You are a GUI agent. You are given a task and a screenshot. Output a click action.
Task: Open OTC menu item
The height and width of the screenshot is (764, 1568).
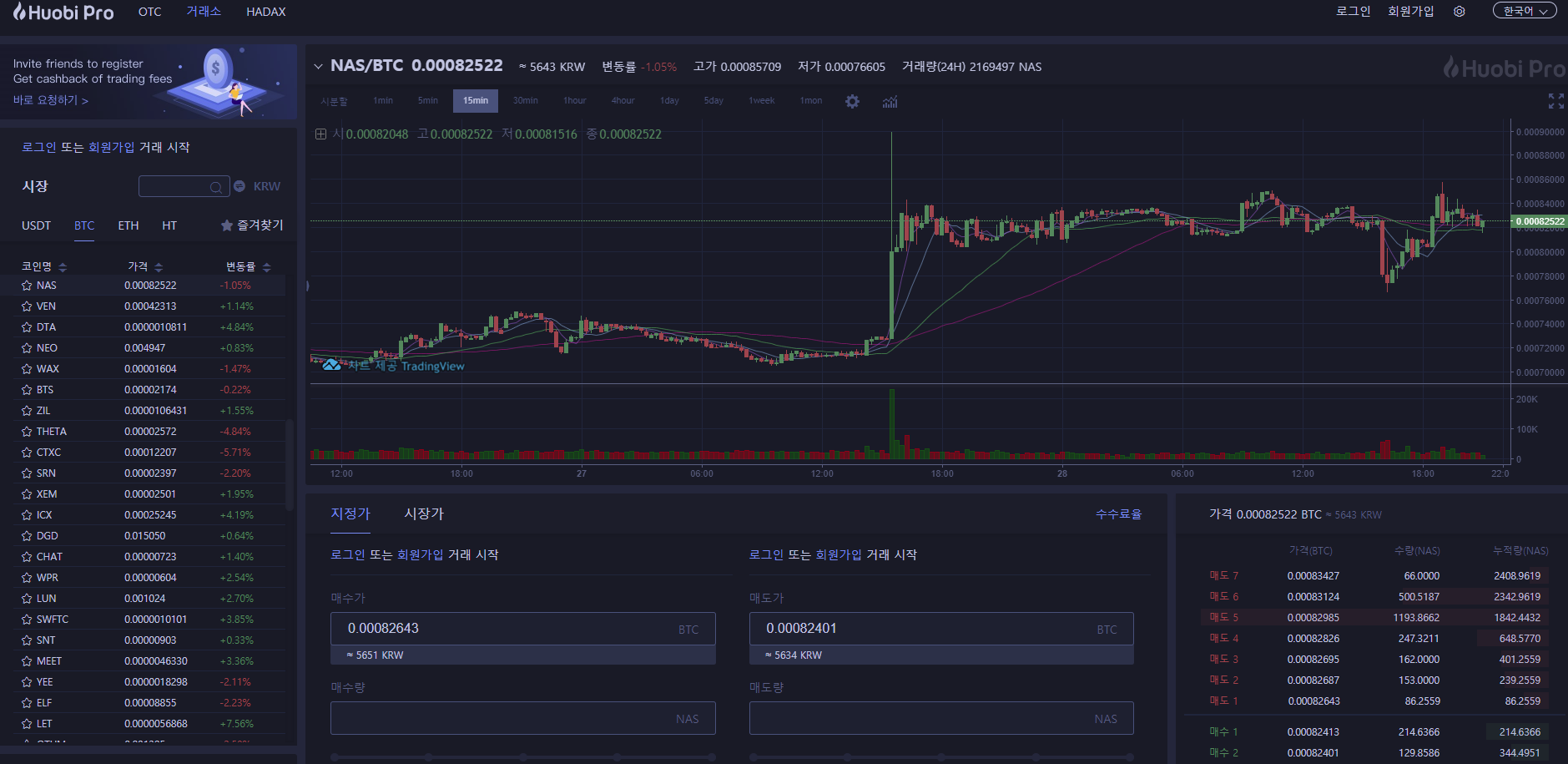click(150, 12)
